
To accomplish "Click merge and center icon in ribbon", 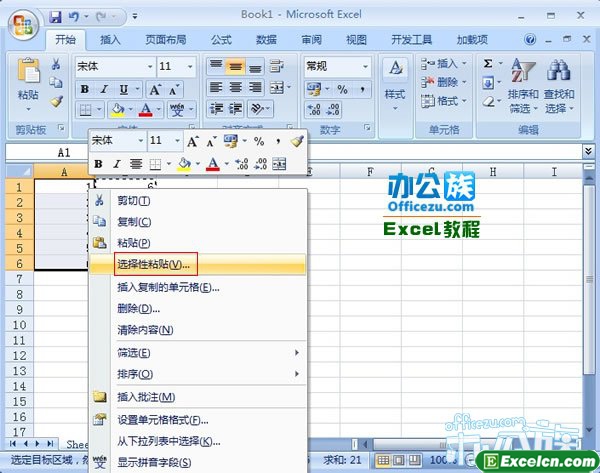I will click(277, 88).
